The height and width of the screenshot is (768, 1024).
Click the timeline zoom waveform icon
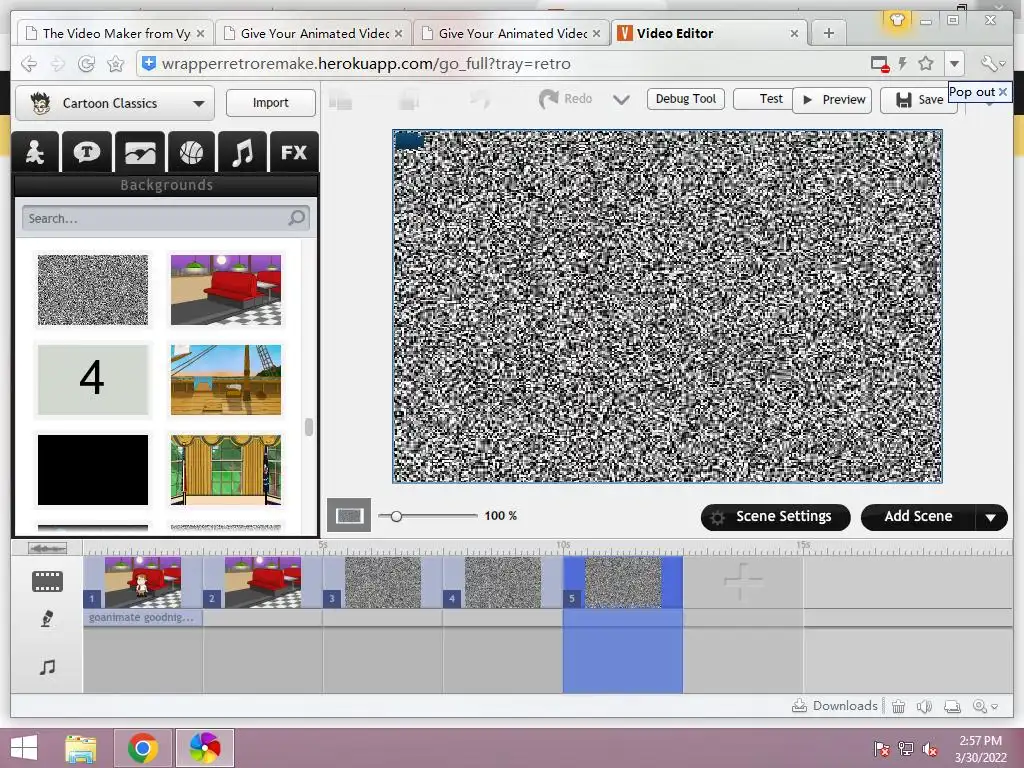(x=47, y=548)
